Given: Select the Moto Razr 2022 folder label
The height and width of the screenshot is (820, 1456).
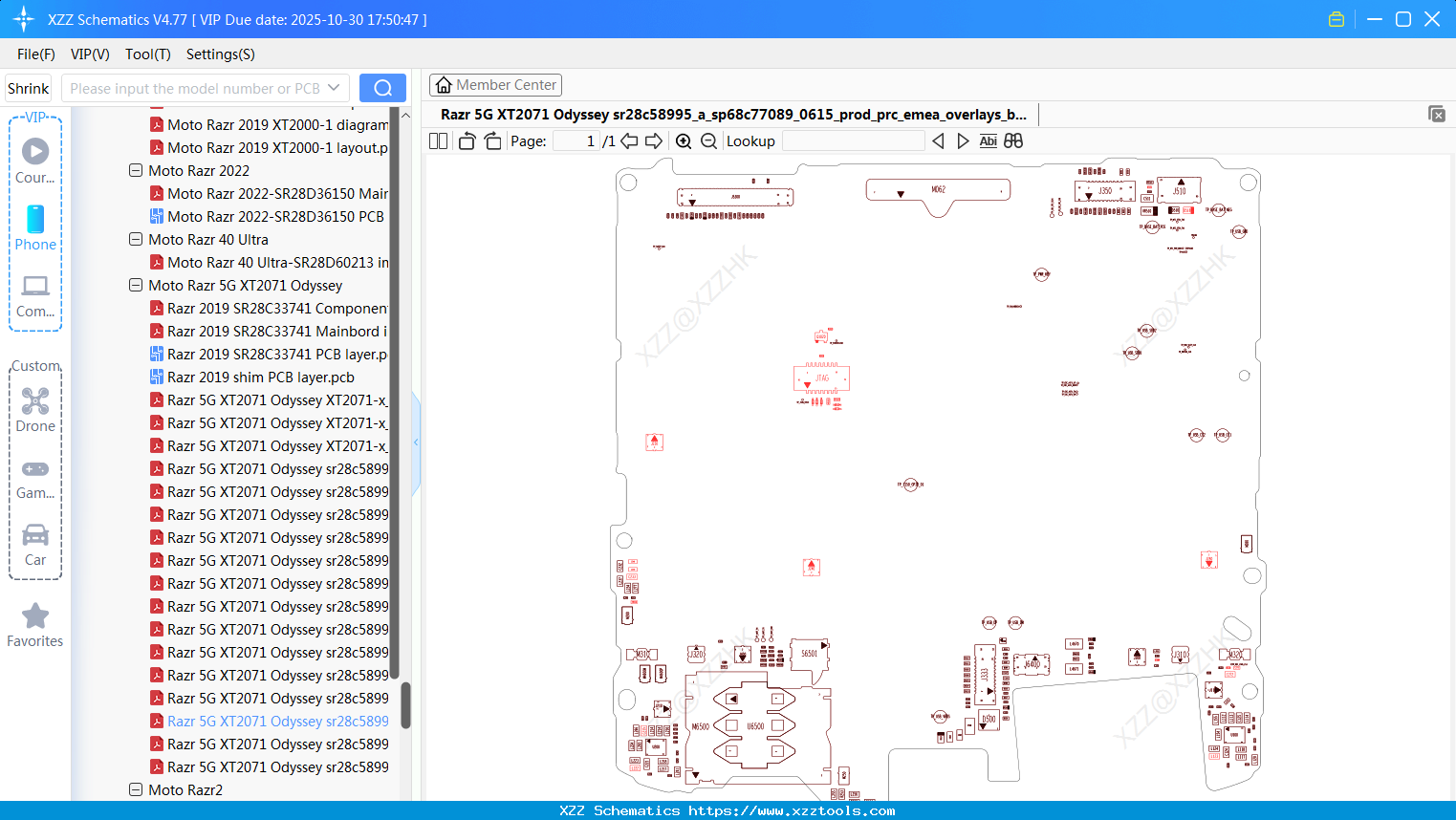Looking at the screenshot, I should click(199, 171).
